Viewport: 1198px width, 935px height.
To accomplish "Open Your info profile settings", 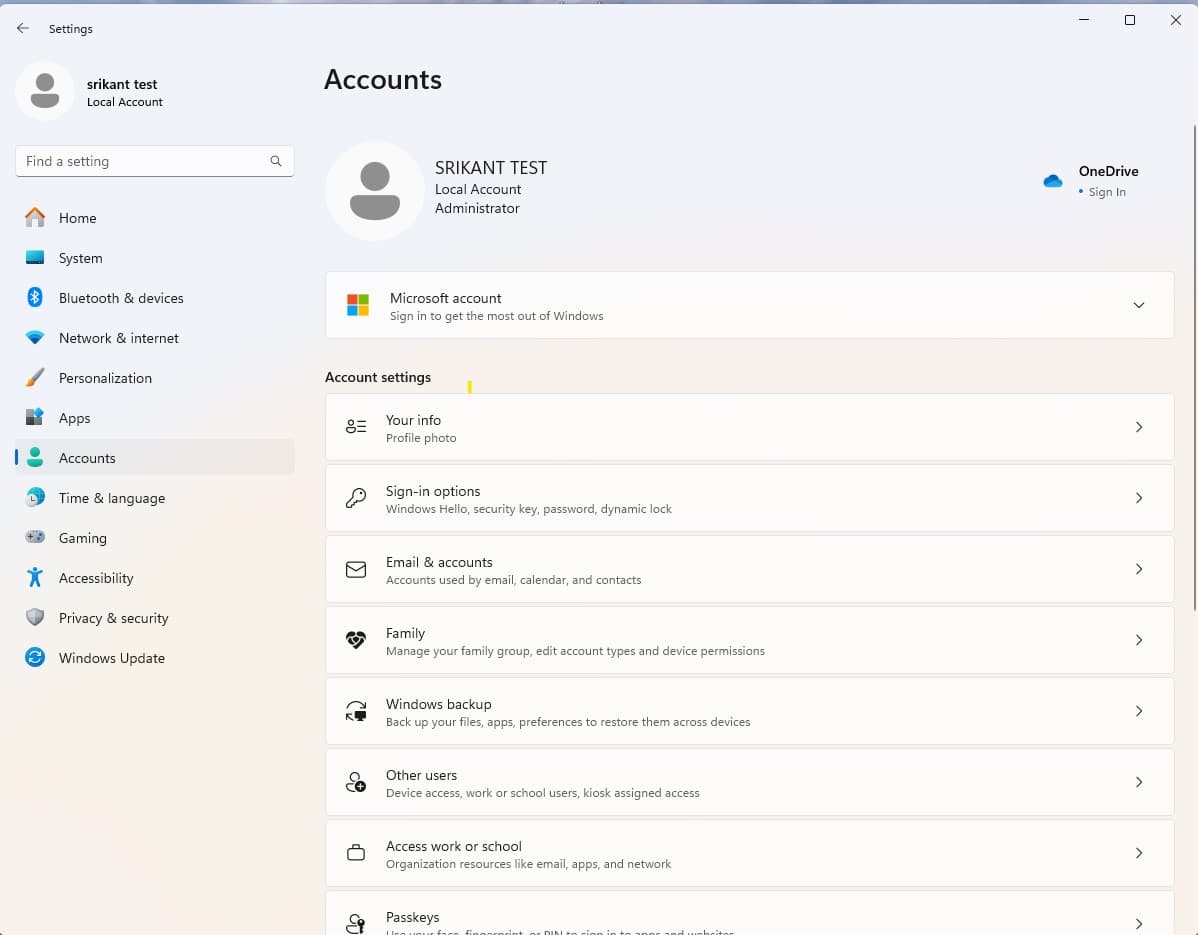I will pos(750,427).
